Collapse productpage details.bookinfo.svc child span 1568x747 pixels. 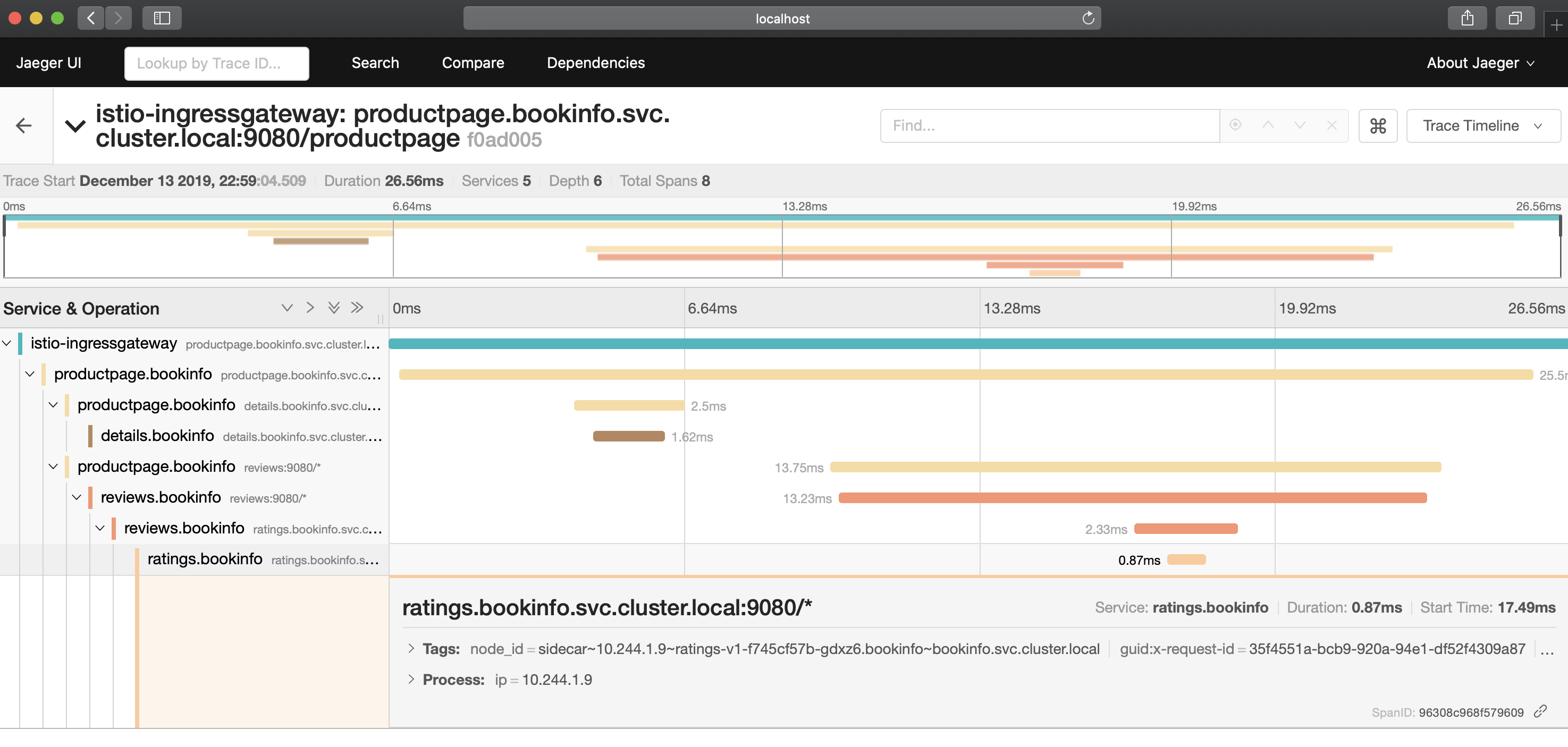coord(54,405)
